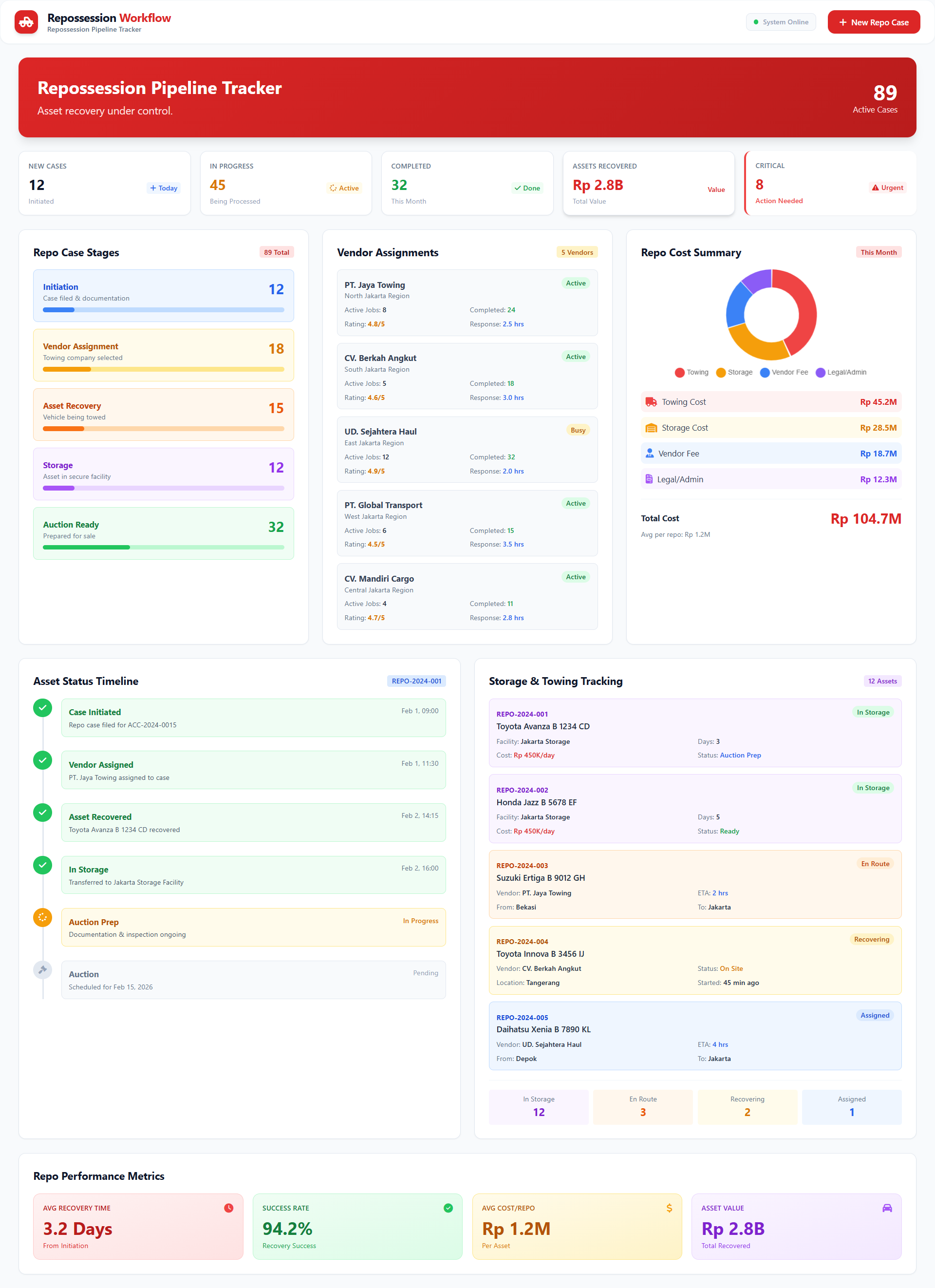Expand the 5 Vendors filter on Vendor Assignments
Image resolution: width=935 pixels, height=1288 pixels.
pyautogui.click(x=577, y=251)
